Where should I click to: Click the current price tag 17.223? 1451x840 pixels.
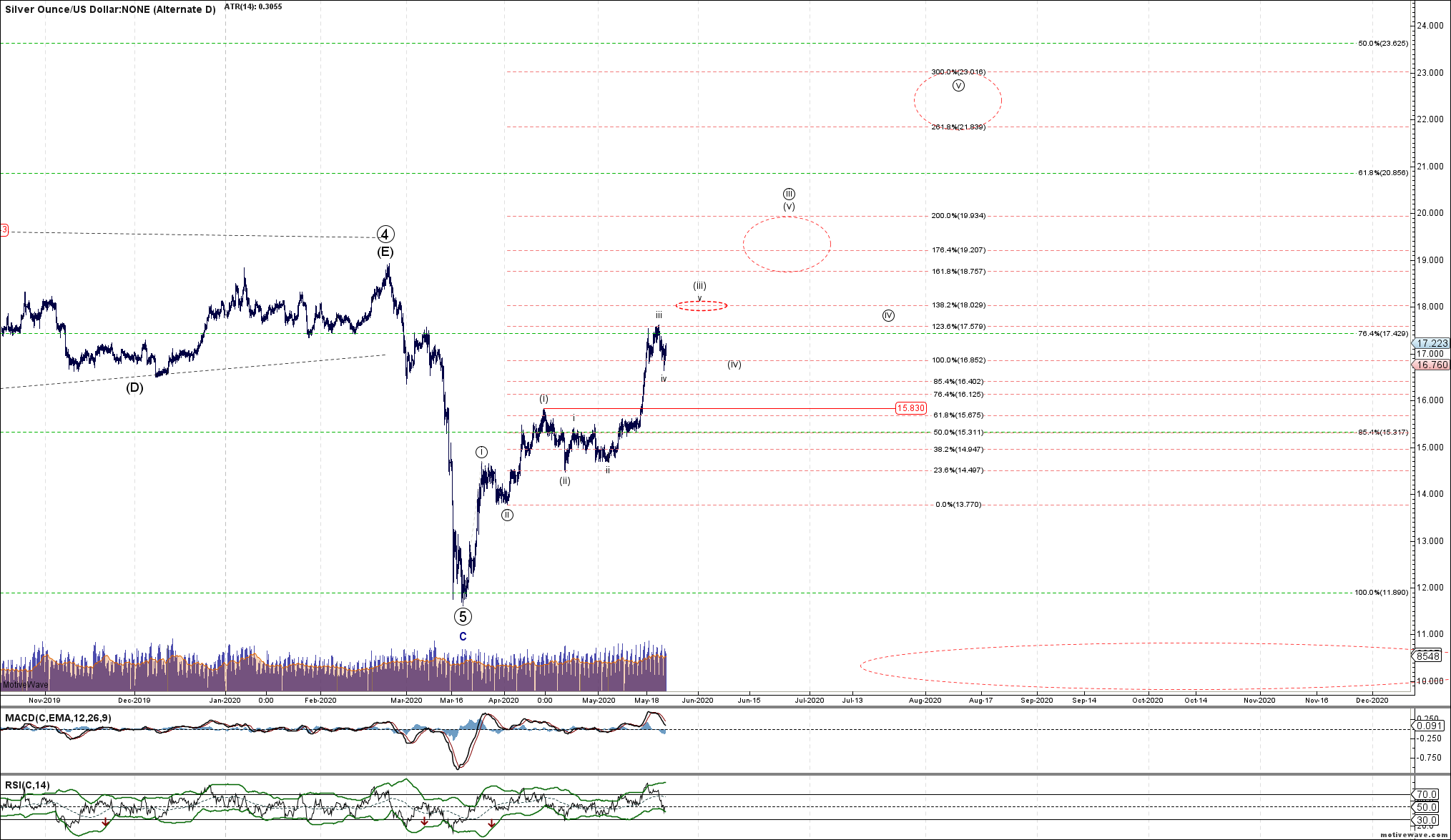click(1432, 344)
